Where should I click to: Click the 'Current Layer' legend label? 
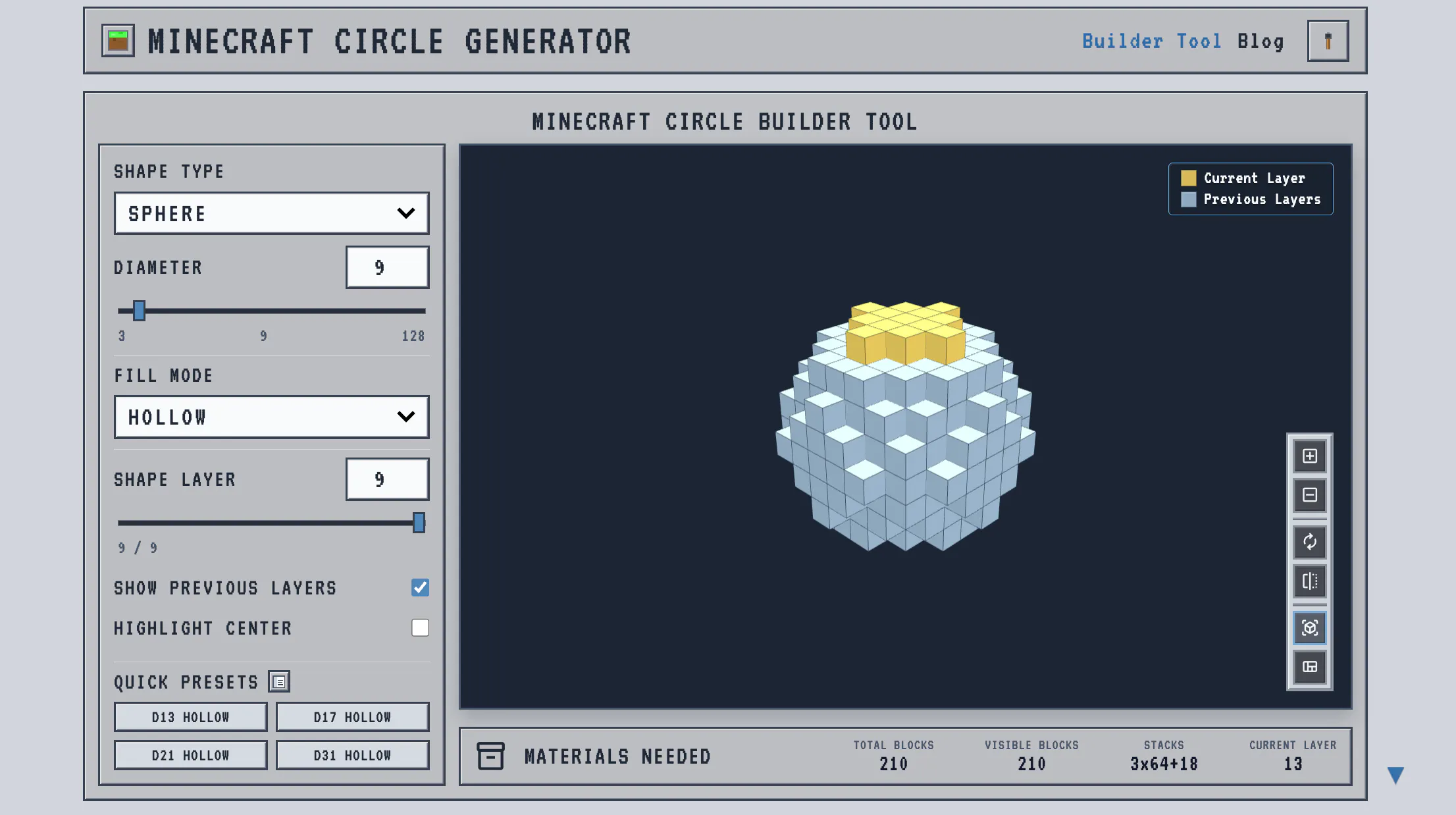pos(1254,178)
